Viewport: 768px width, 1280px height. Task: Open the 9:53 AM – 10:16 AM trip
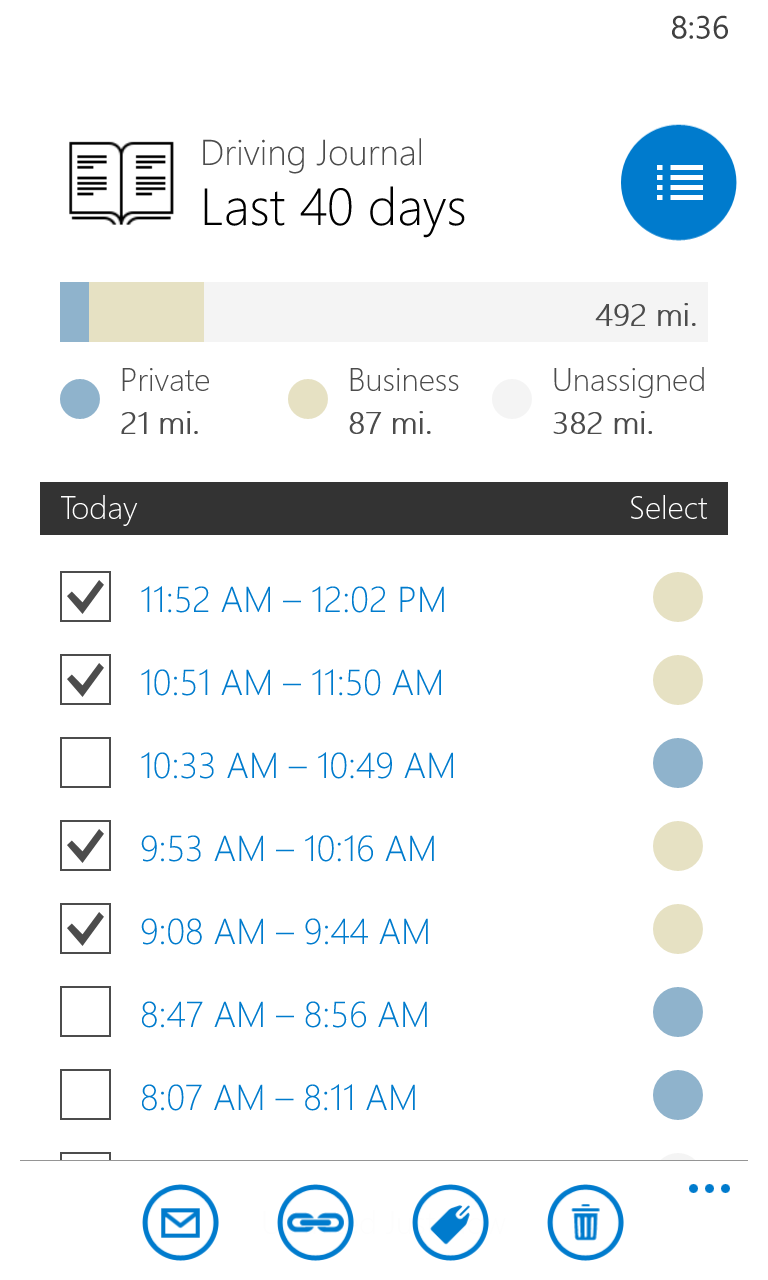pyautogui.click(x=288, y=849)
